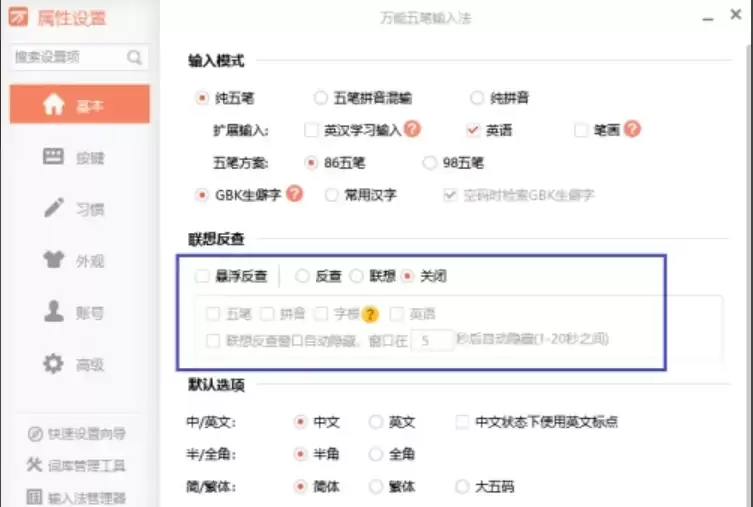The height and width of the screenshot is (507, 753).
Task: Toggle 空码时检索GBK生僻字 checkbox
Action: [450, 195]
